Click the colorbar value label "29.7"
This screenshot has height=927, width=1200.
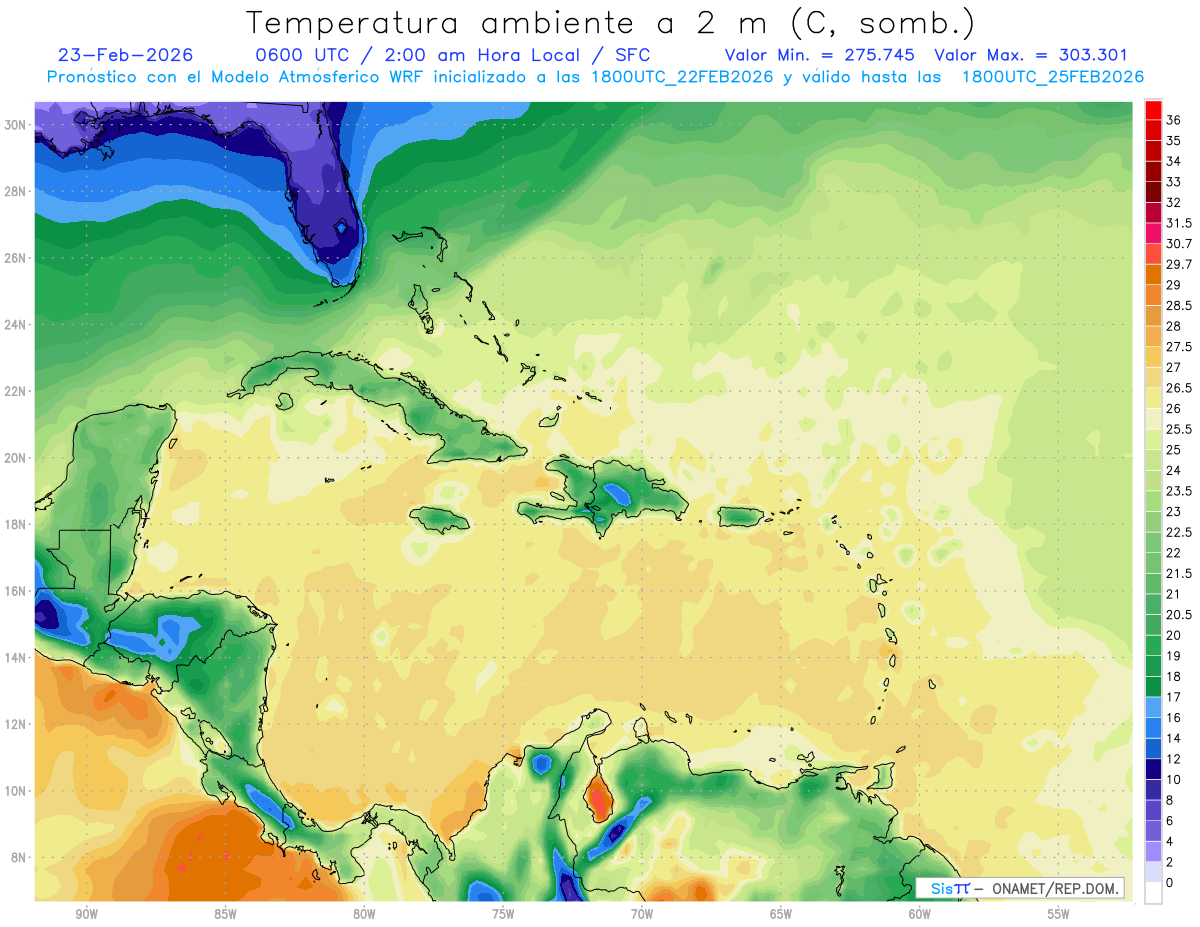coord(1179,264)
